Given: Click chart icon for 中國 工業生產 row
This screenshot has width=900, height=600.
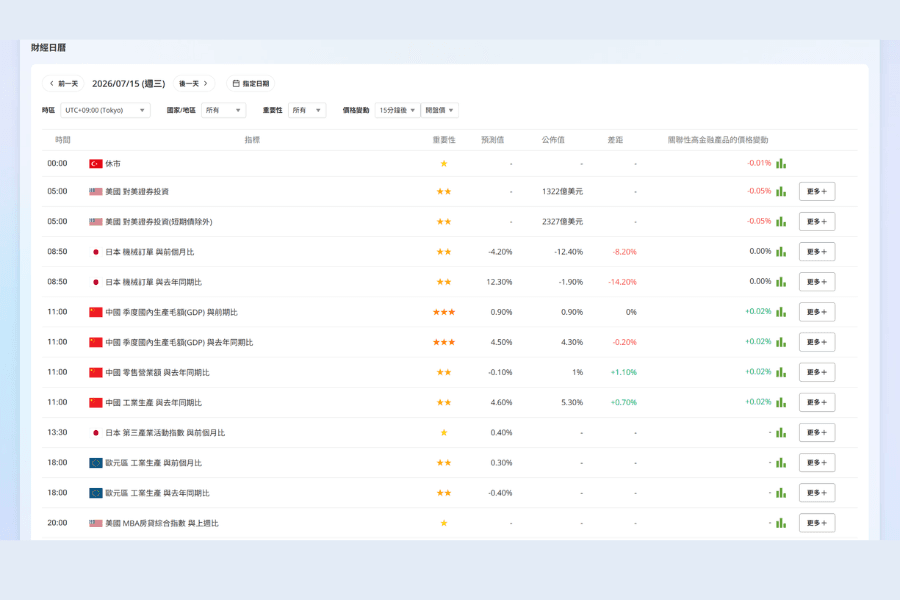Looking at the screenshot, I should click(781, 402).
